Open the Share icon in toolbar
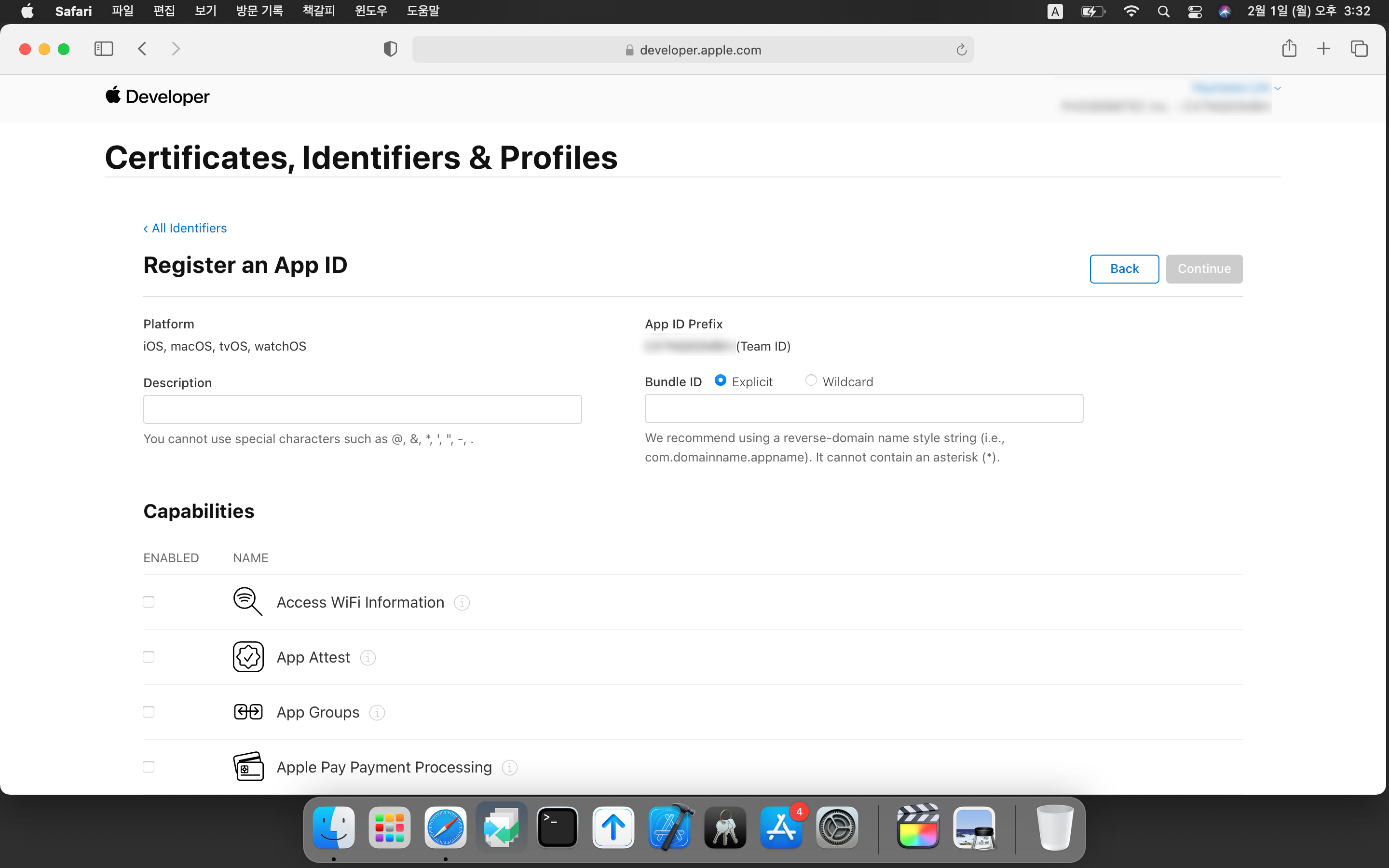The image size is (1389, 868). coord(1289,49)
